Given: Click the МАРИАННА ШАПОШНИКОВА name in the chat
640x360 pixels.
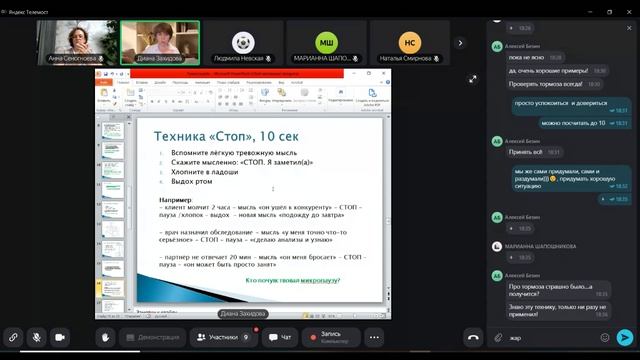Looking at the screenshot, I should (x=540, y=247).
